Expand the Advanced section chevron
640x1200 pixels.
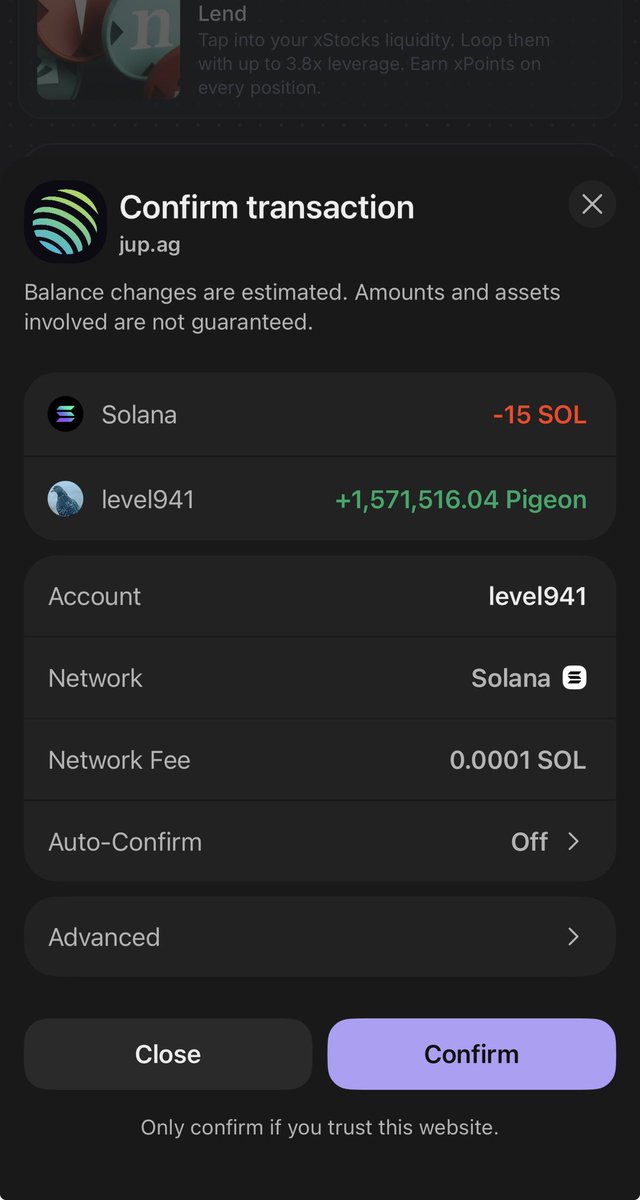pyautogui.click(x=574, y=937)
